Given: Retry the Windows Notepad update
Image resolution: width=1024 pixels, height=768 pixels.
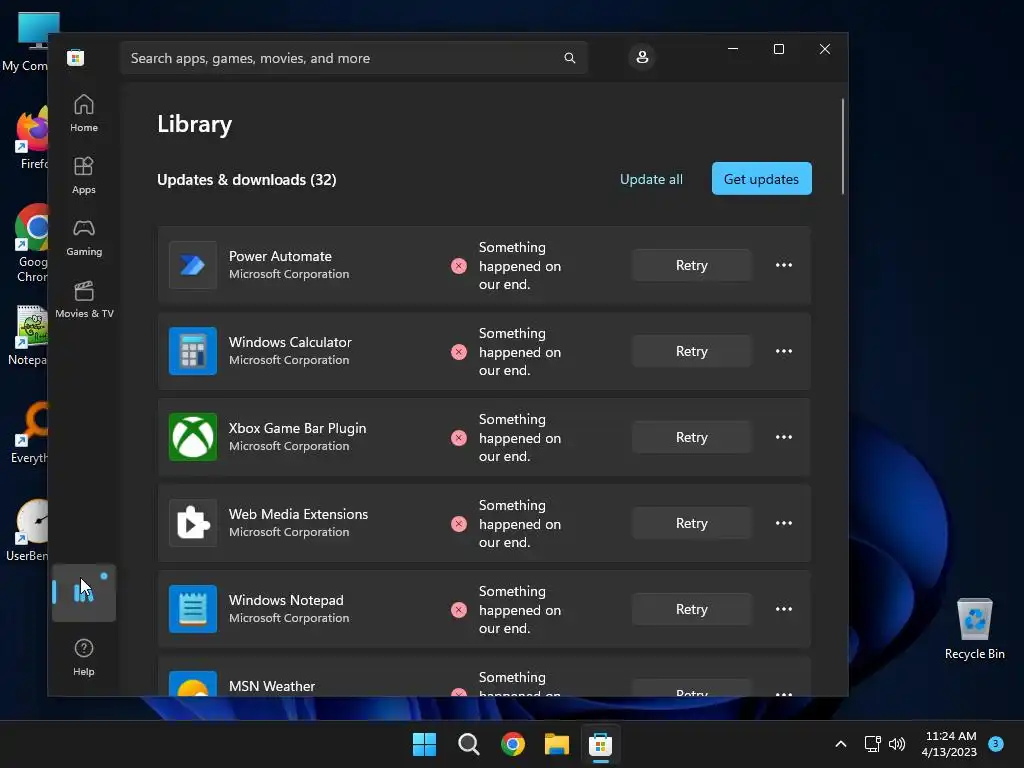Looking at the screenshot, I should (692, 609).
